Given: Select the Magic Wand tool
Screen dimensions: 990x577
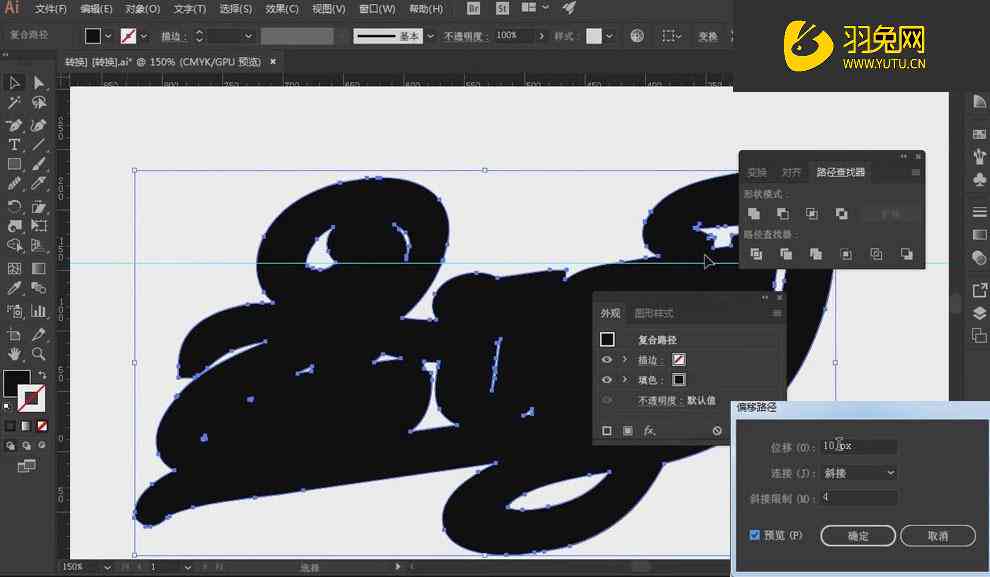Looking at the screenshot, I should tap(15, 103).
